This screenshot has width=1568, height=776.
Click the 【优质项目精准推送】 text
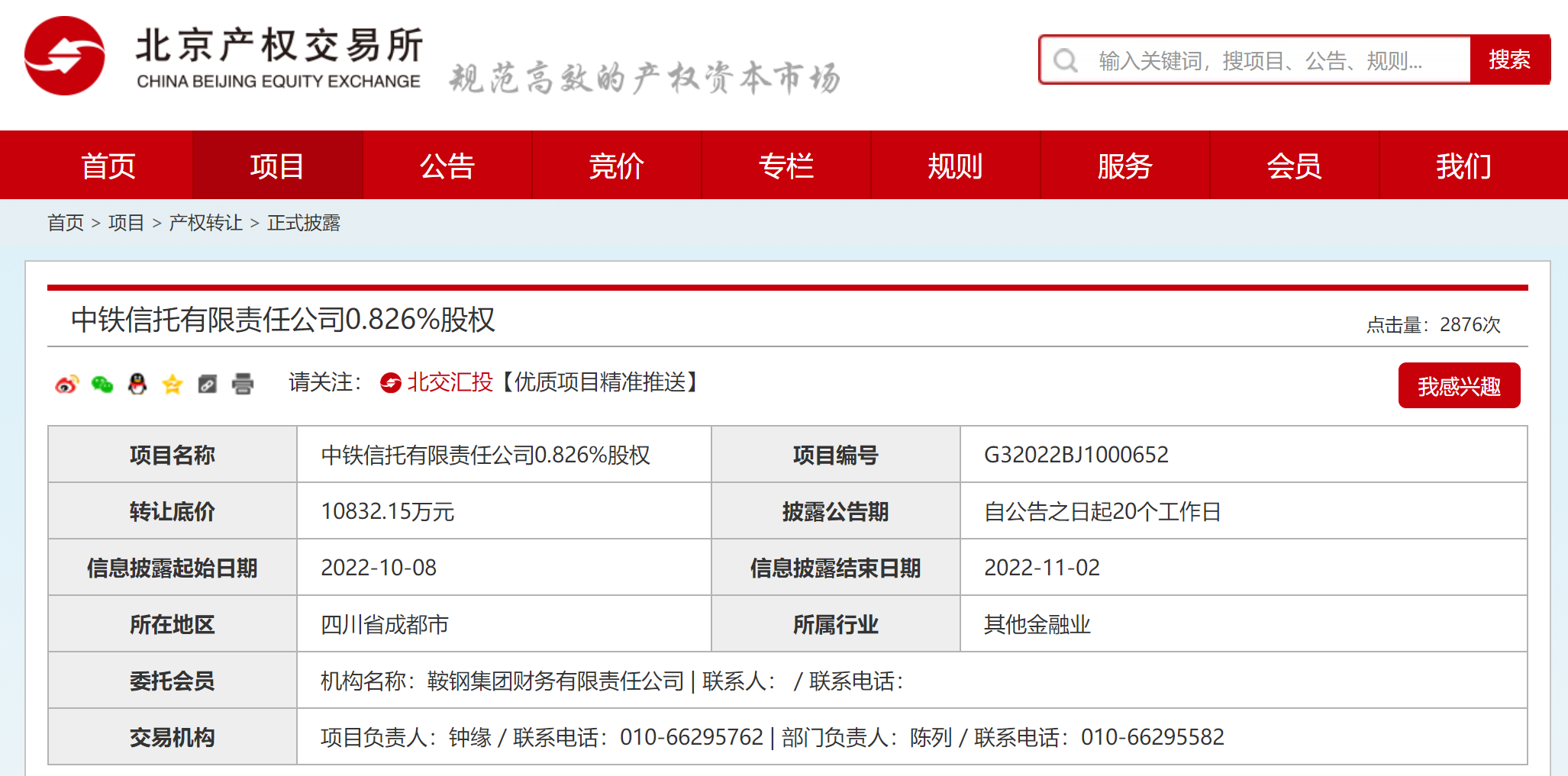pyautogui.click(x=600, y=382)
